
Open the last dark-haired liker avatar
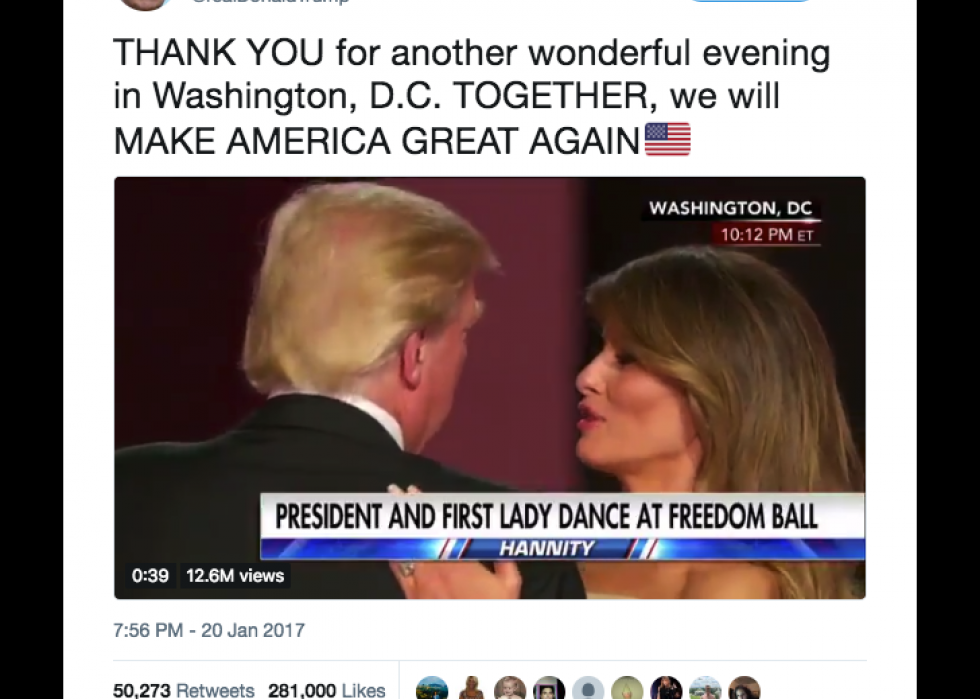click(744, 689)
